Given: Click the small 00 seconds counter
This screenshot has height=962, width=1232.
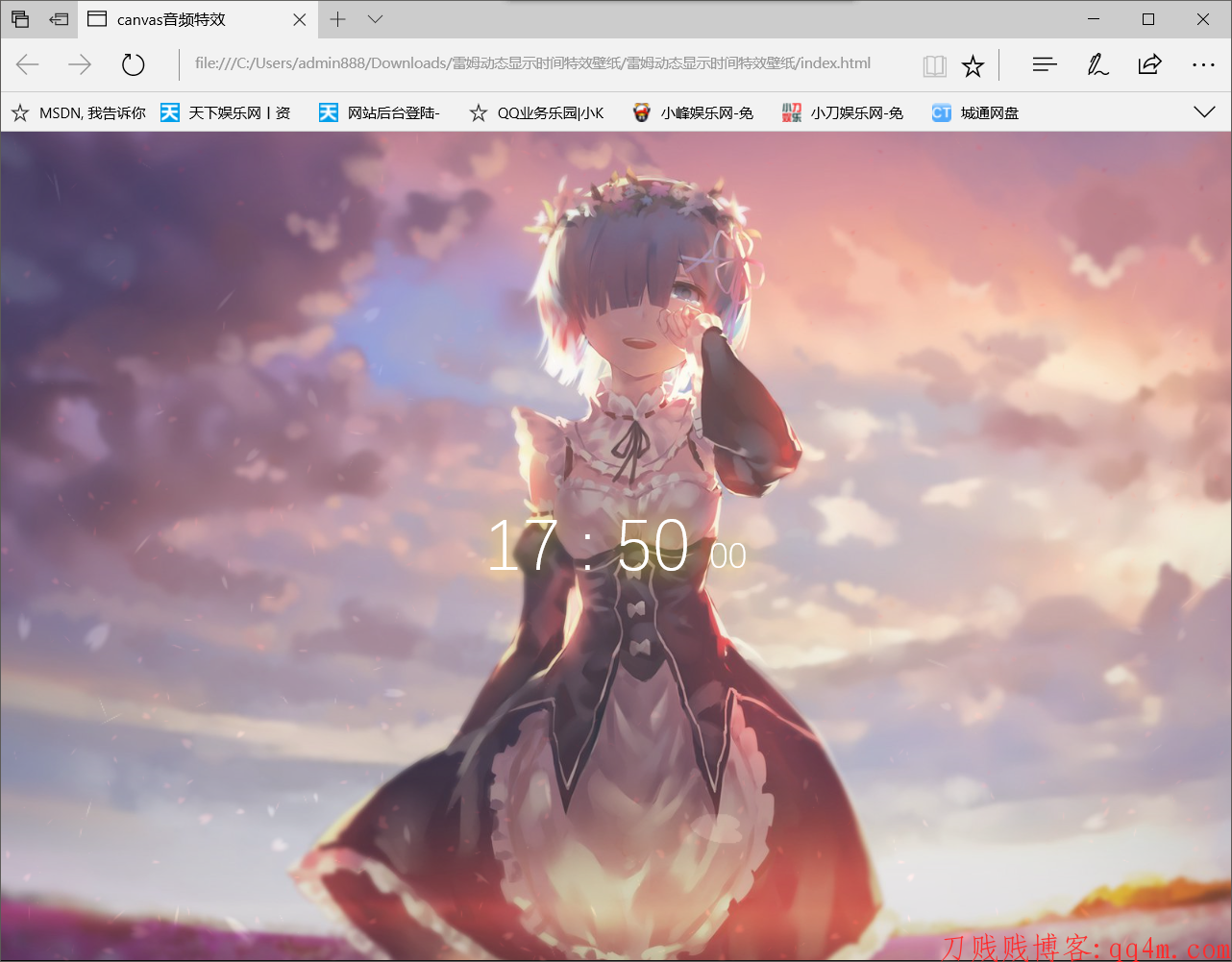Looking at the screenshot, I should point(728,555).
